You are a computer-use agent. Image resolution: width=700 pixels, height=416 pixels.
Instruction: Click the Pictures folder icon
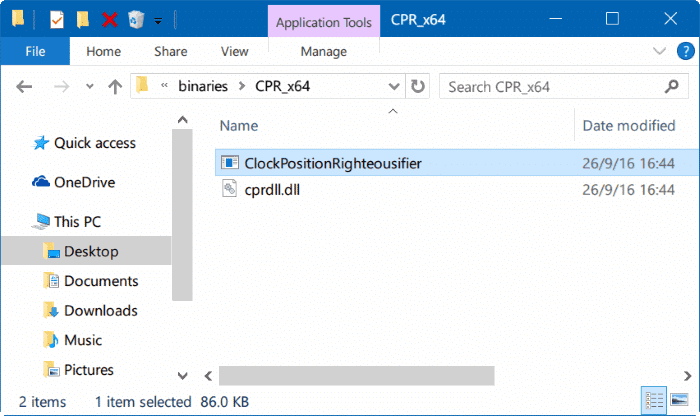[x=51, y=370]
